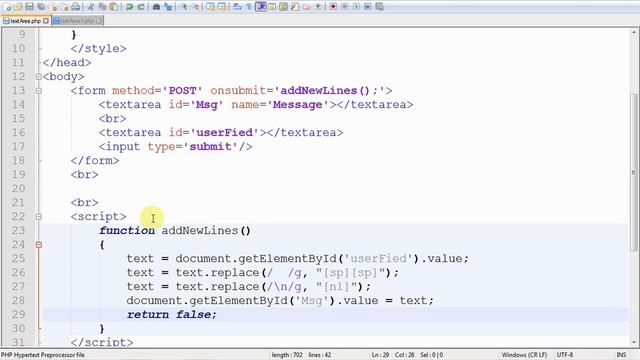Click the Stop Recording macro icon
The width and height of the screenshot is (640, 360).
(345, 7)
